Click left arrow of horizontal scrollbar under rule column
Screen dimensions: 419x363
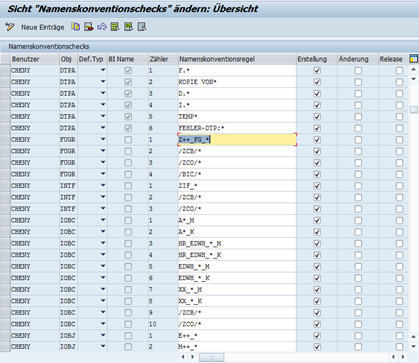[x=183, y=357]
